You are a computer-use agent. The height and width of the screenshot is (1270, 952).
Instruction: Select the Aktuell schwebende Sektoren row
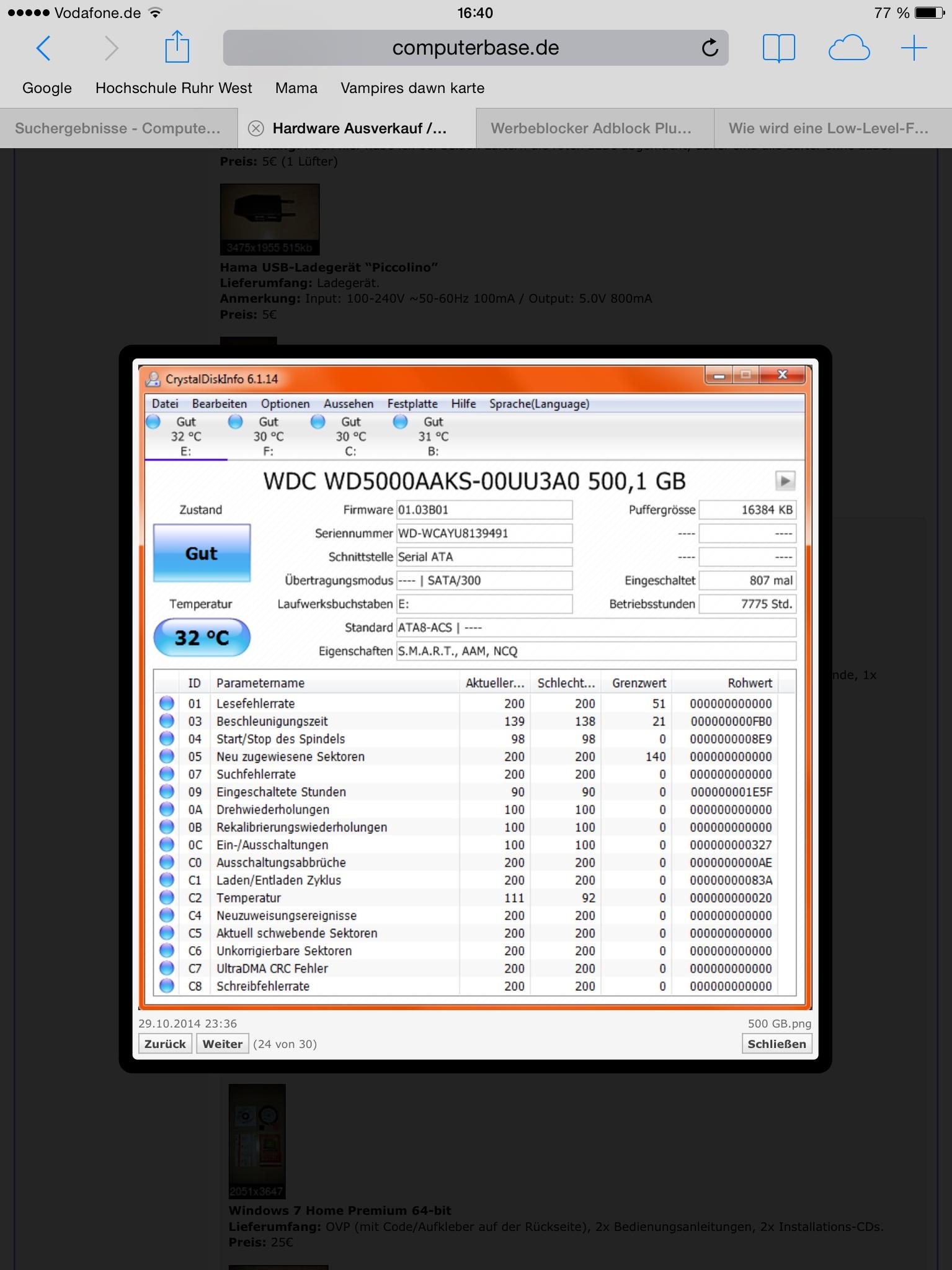(x=466, y=933)
